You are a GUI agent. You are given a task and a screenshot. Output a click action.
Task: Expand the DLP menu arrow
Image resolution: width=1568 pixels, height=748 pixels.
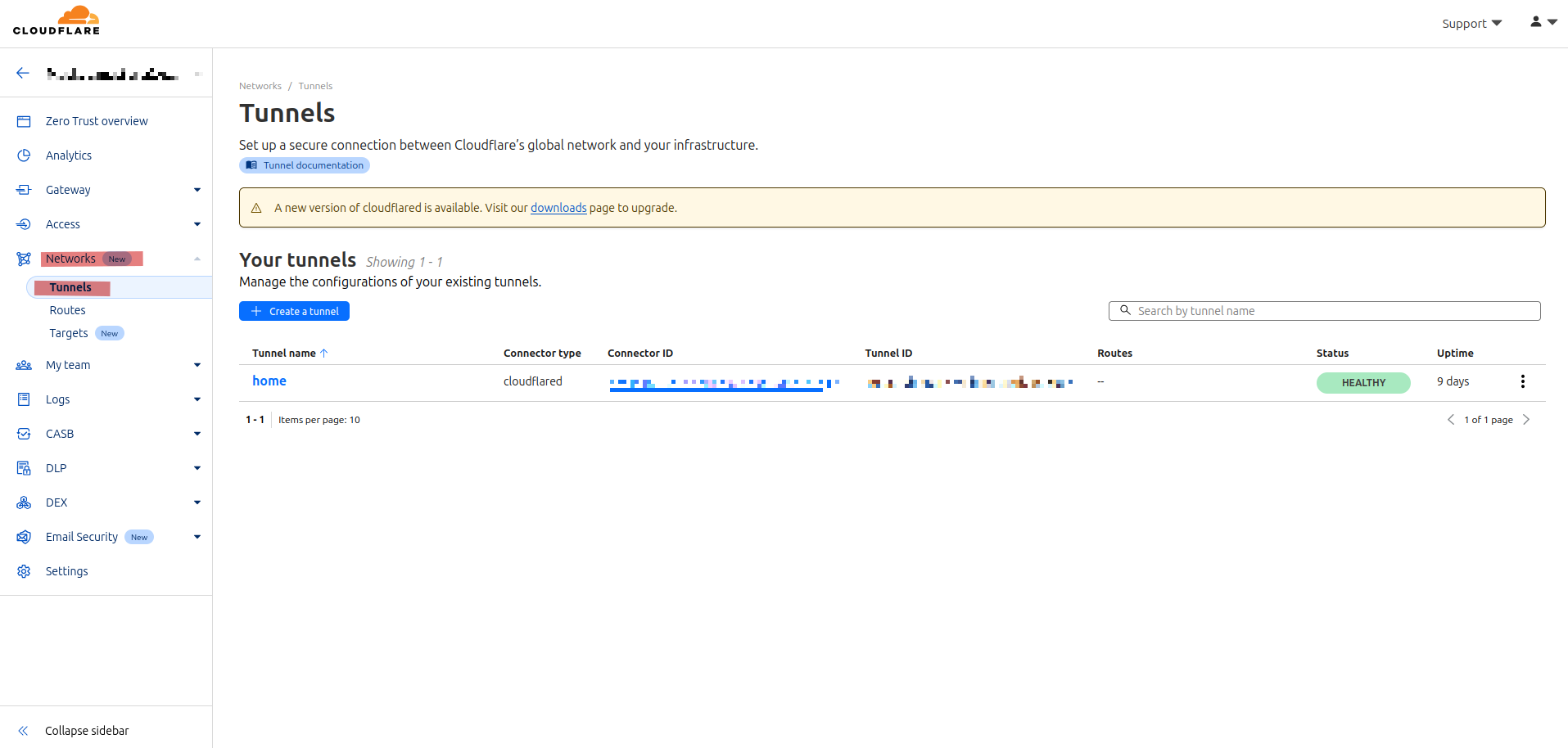[197, 468]
